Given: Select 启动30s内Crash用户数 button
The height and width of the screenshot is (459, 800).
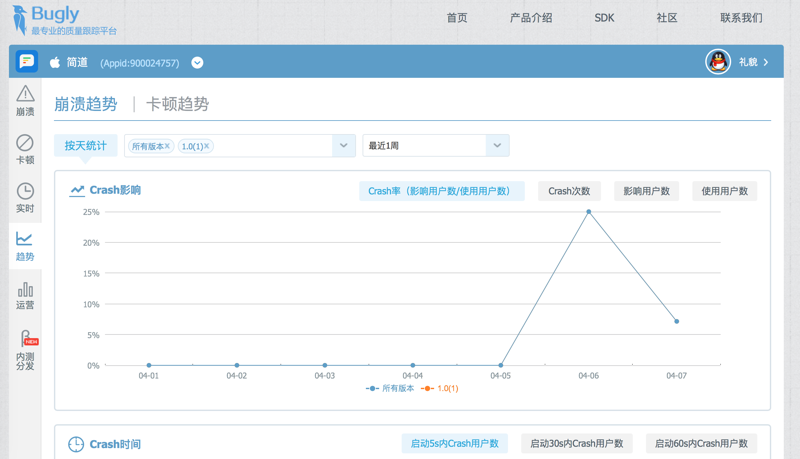Looking at the screenshot, I should click(577, 443).
